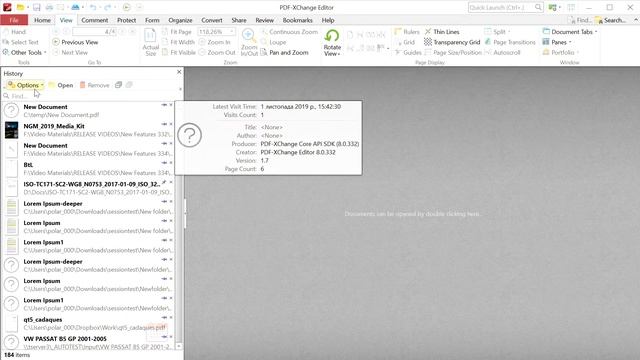
Task: Select Fit Width zoom option
Action: coord(178,42)
